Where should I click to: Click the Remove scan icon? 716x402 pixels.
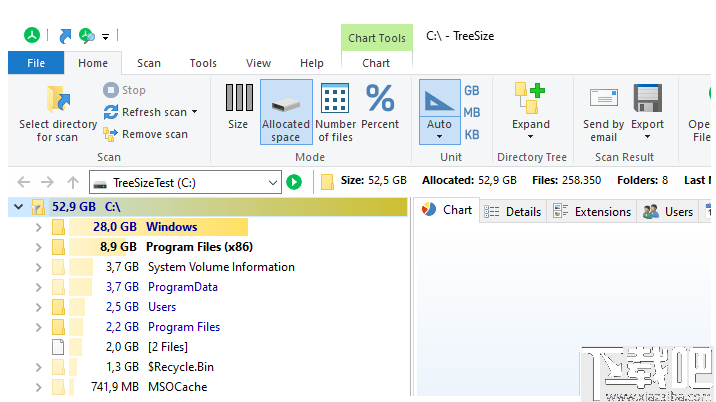coord(111,134)
